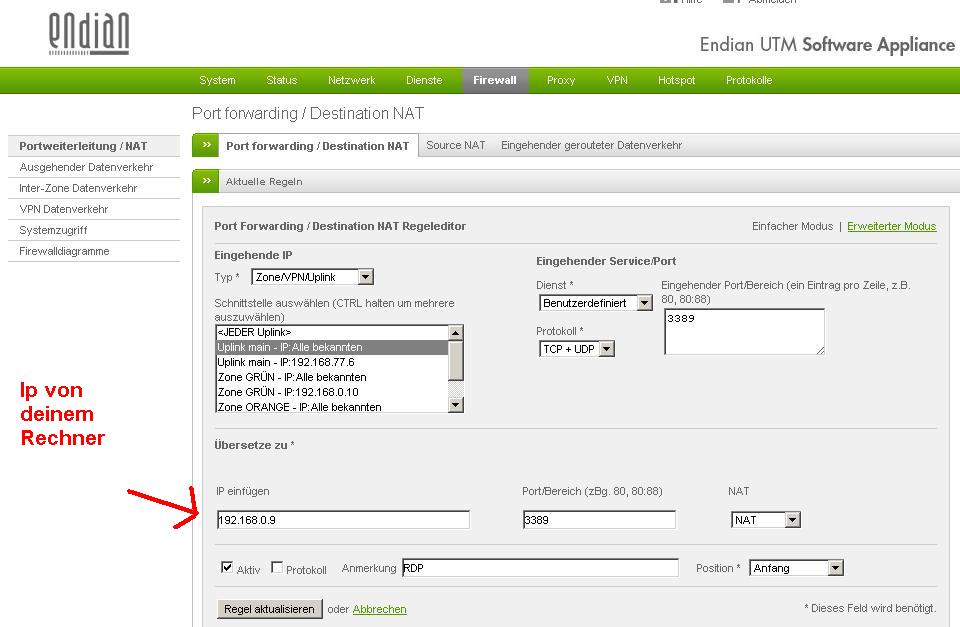960x627 pixels.
Task: Click the green arrow icon beside Aktuelle Regeln
Action: 206,181
